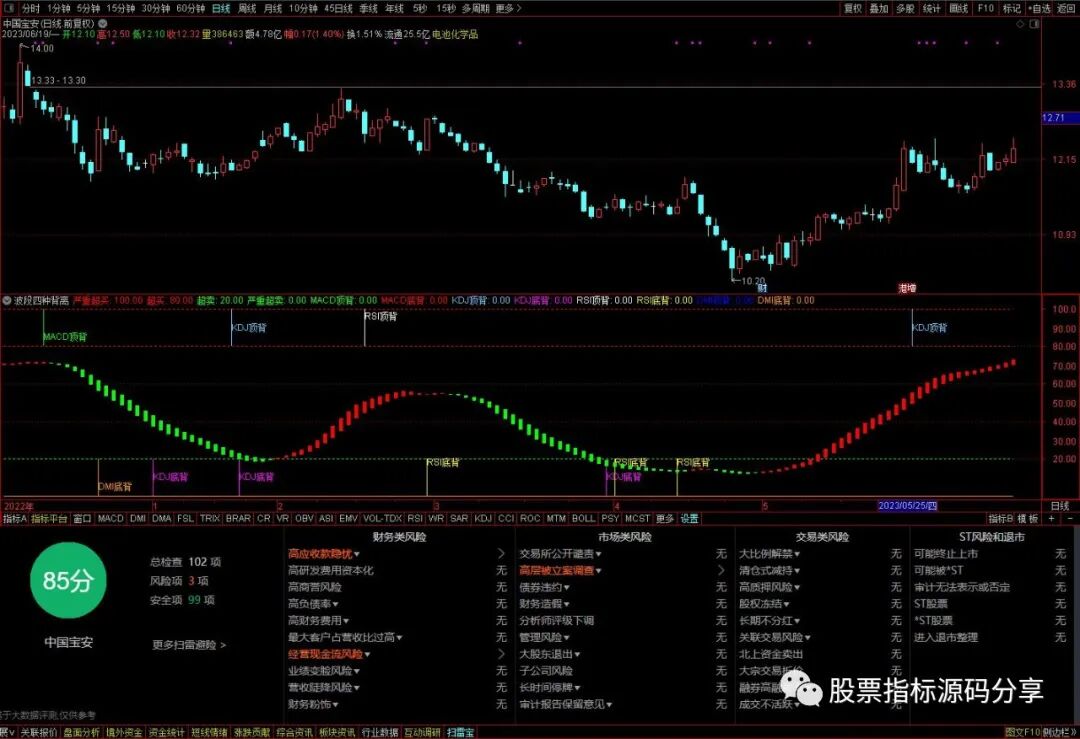Switch to the 年线 period tab
The image size is (1080, 739).
coord(395,8)
